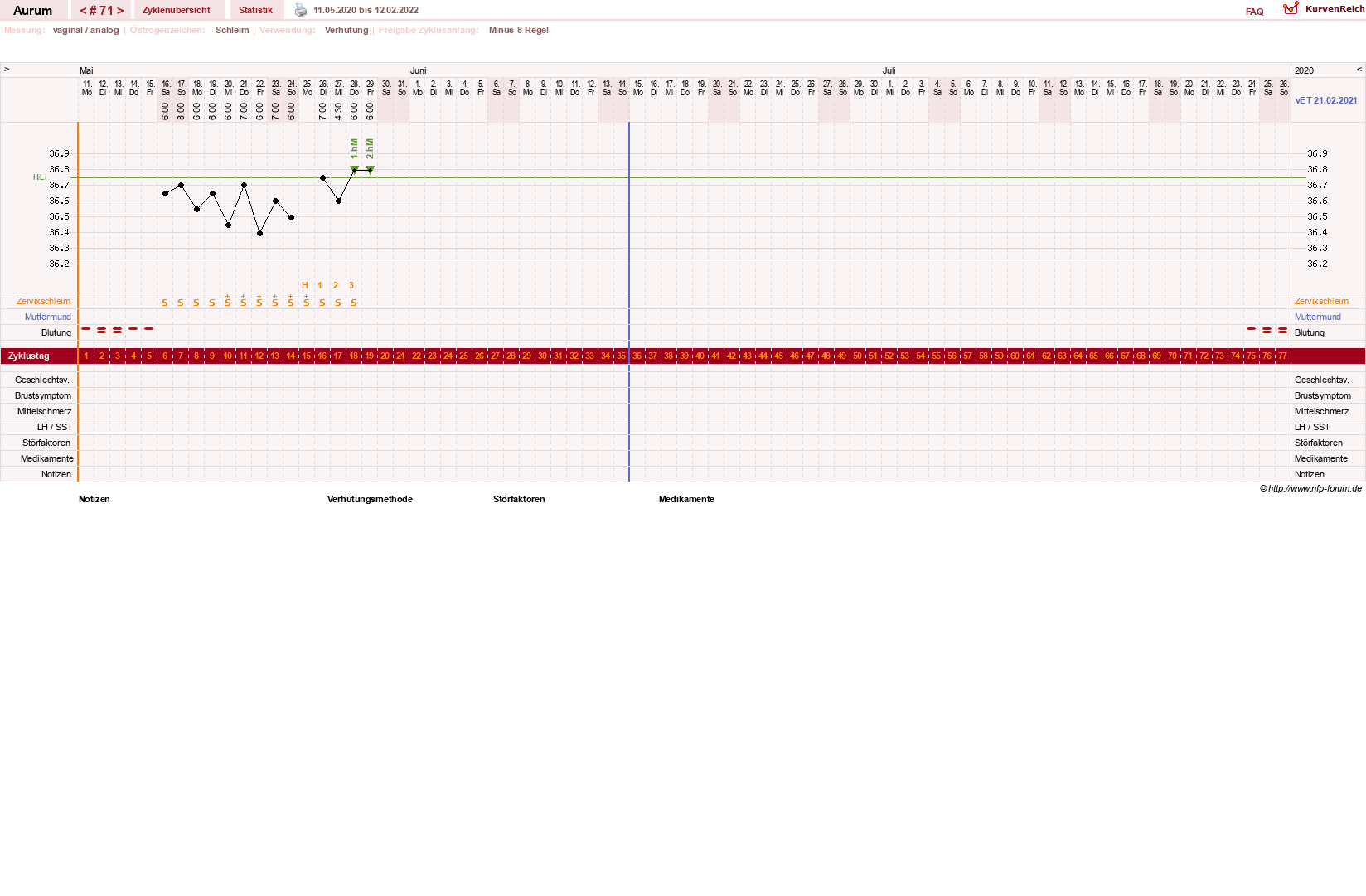Click the HLi coverline label
This screenshot has width=1366, height=896.
click(39, 177)
